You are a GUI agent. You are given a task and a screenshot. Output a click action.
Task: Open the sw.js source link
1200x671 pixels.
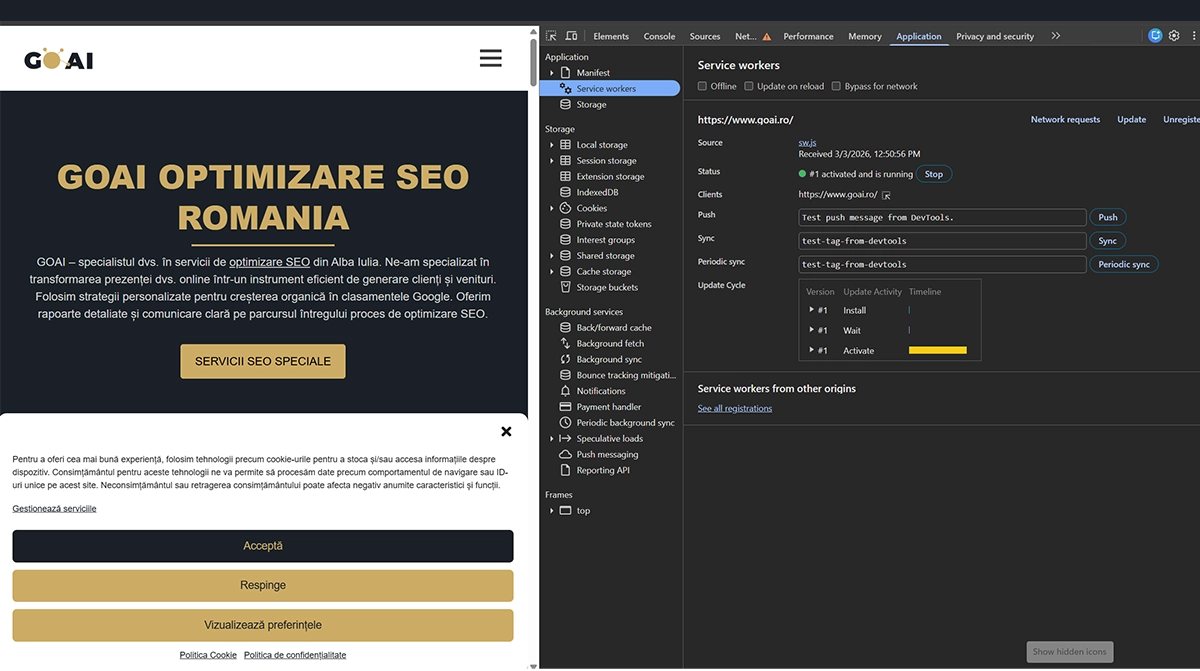(x=807, y=143)
